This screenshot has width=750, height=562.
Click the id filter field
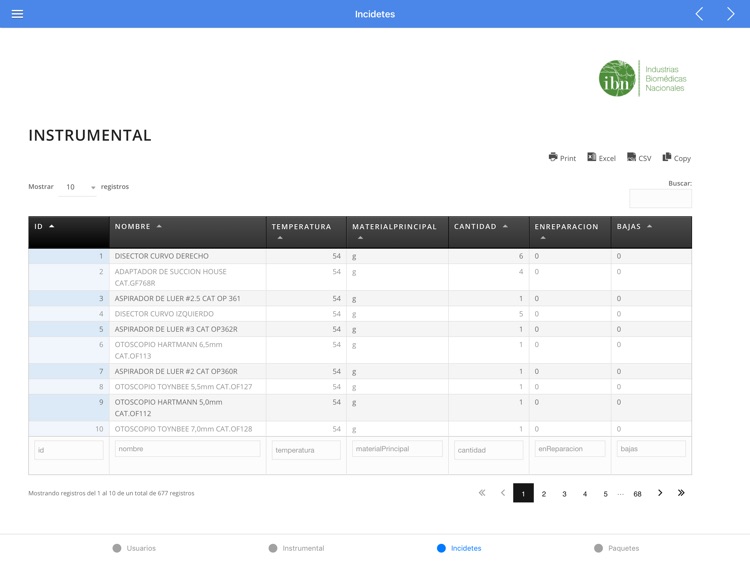point(69,450)
